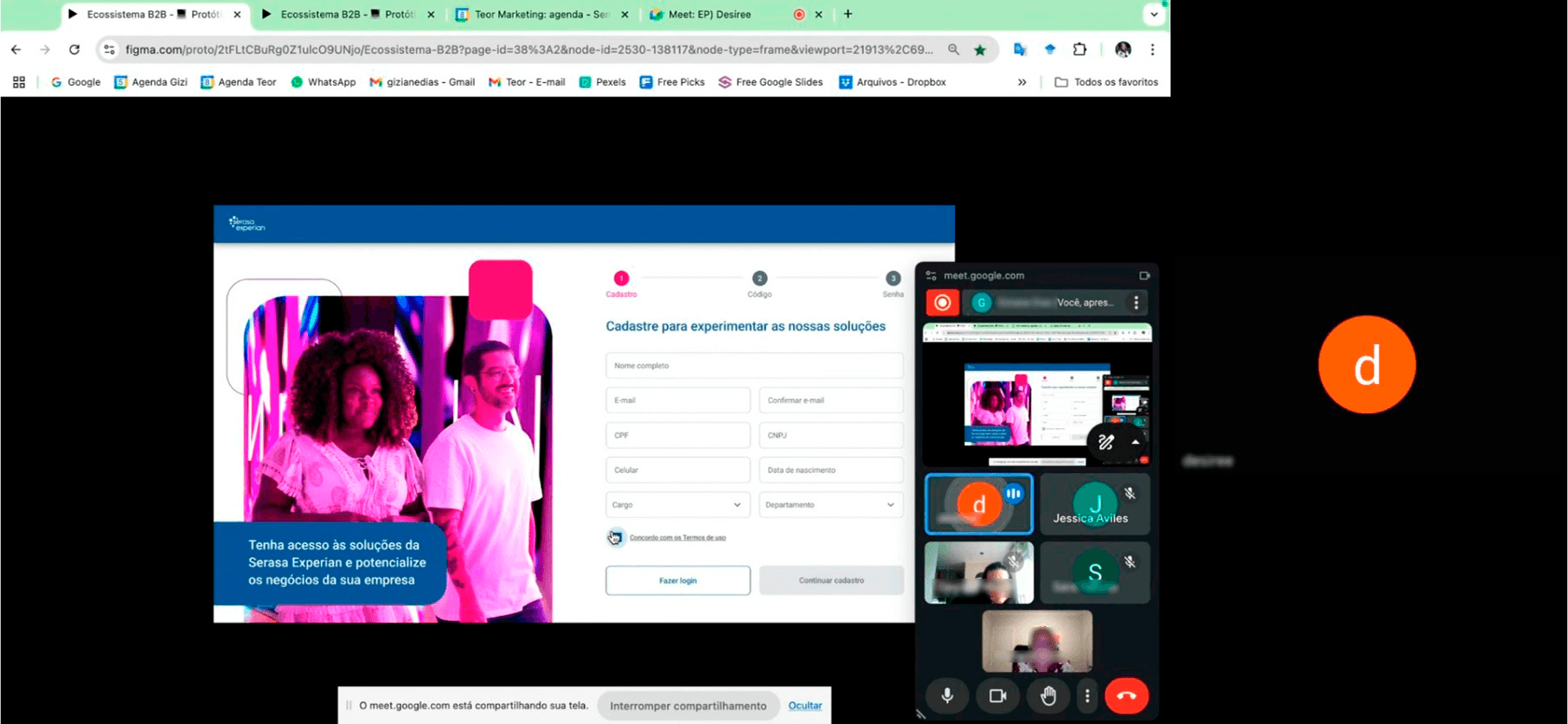1568x724 pixels.
Task: Click Ocultar on sharing notification
Action: pyautogui.click(x=805, y=706)
